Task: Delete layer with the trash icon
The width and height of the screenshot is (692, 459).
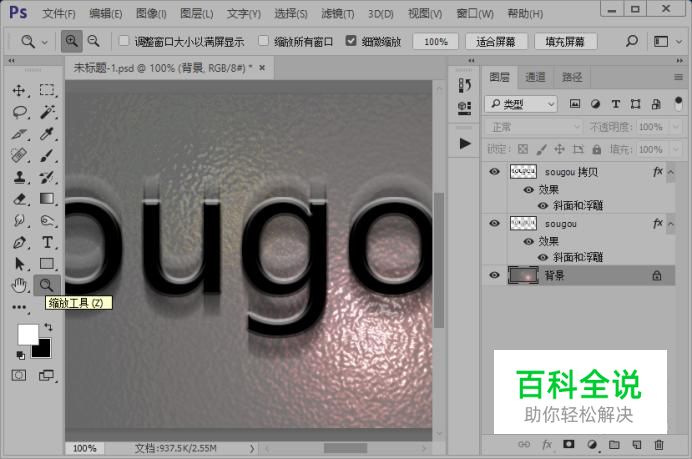Action: pos(659,445)
